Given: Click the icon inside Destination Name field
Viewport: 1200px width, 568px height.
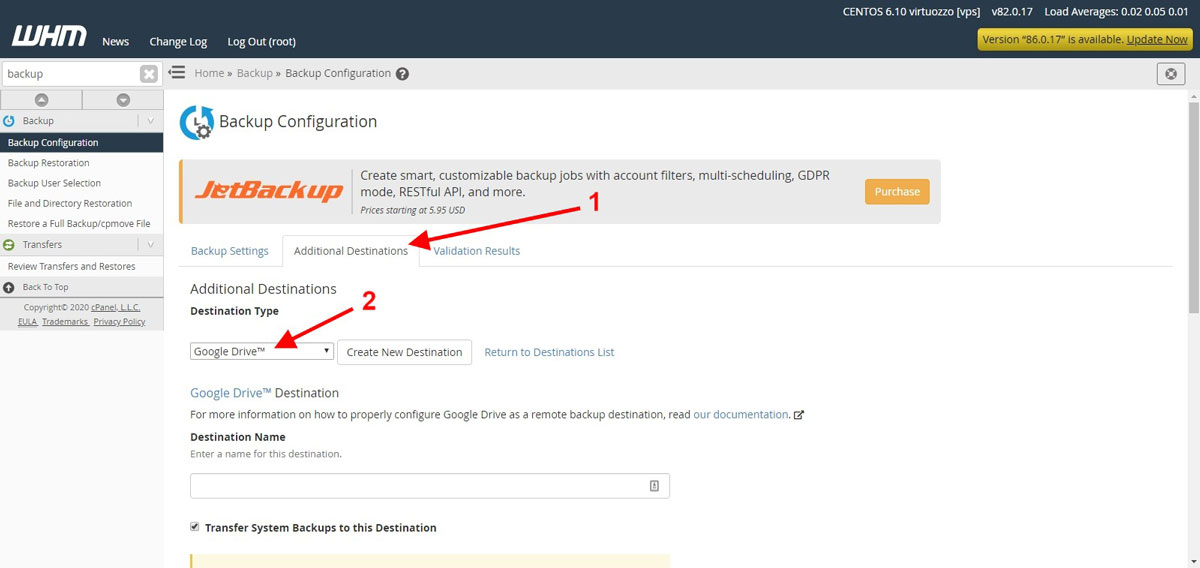Looking at the screenshot, I should [654, 486].
